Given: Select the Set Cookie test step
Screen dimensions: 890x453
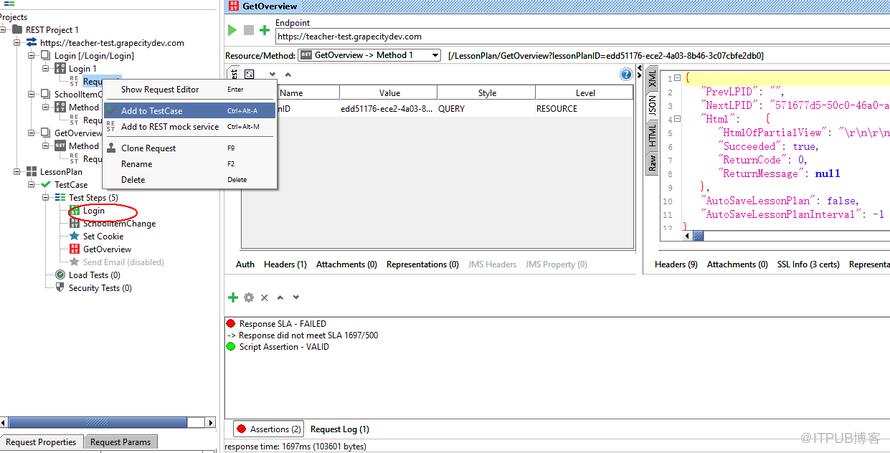Looking at the screenshot, I should pyautogui.click(x=103, y=236).
